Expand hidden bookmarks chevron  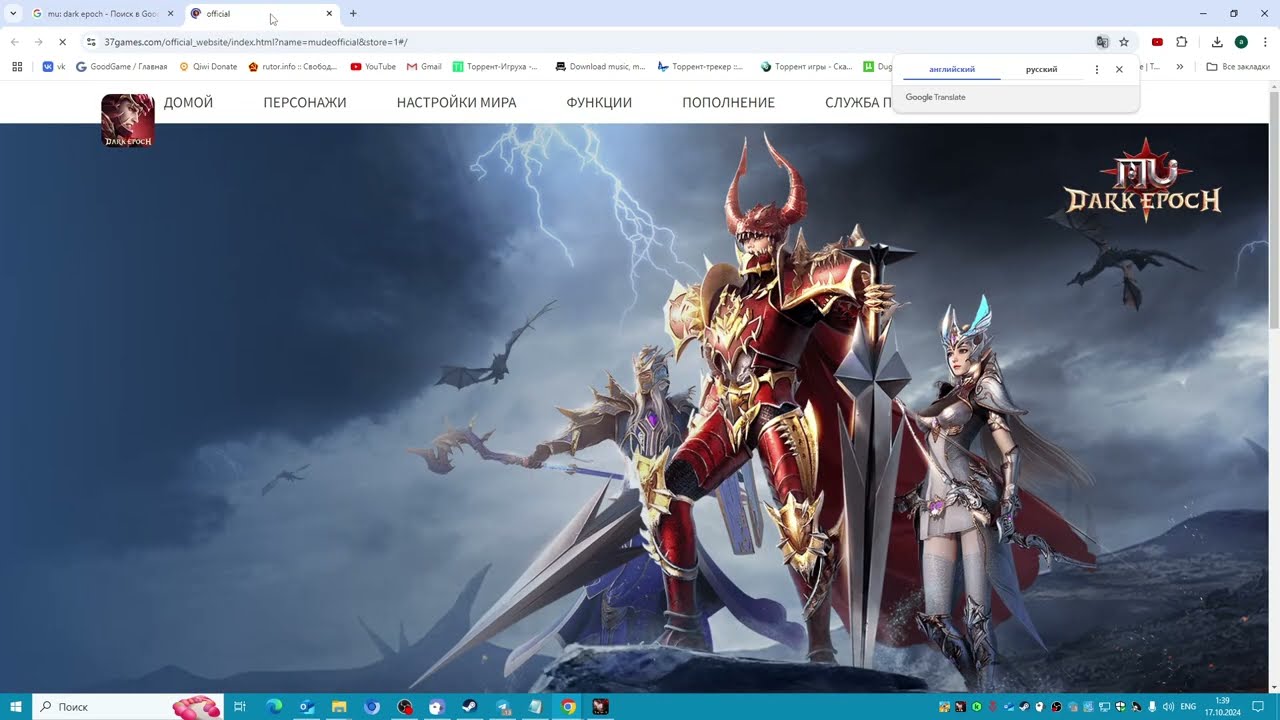[x=1180, y=67]
